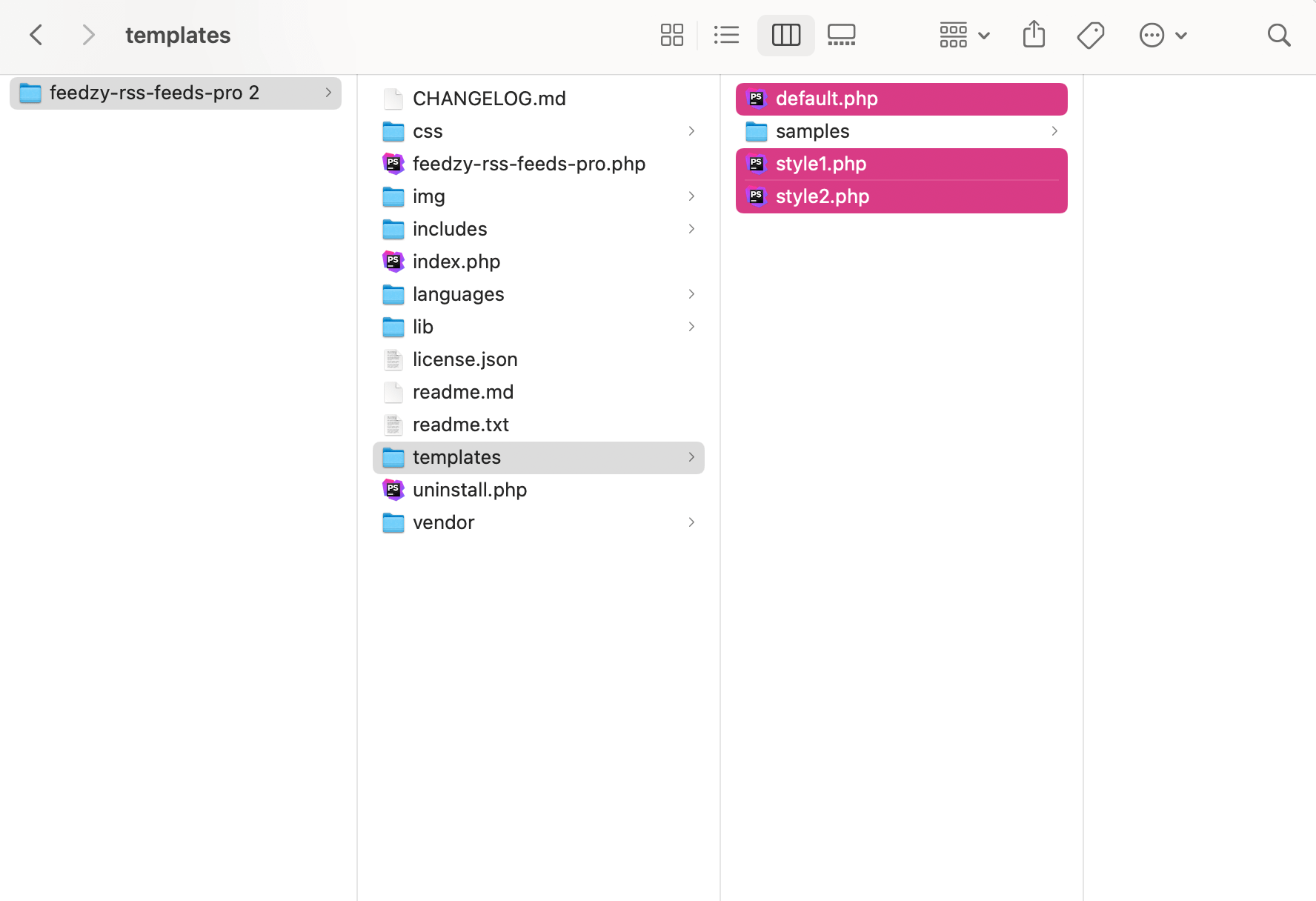Select the style2.php file
This screenshot has height=901, width=1316.
coord(822,196)
